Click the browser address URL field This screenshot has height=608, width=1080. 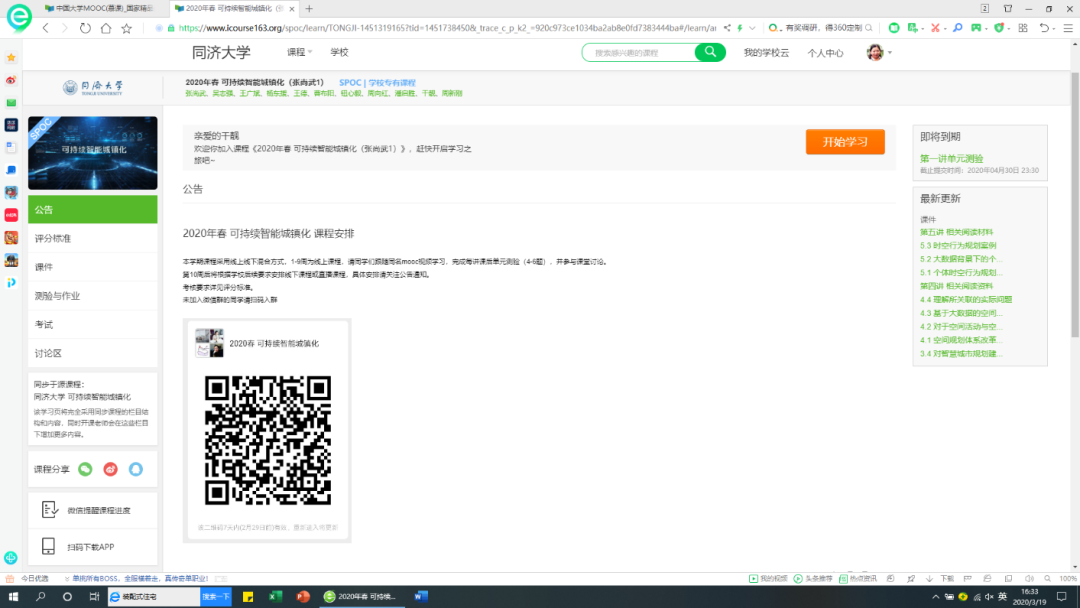[446, 28]
